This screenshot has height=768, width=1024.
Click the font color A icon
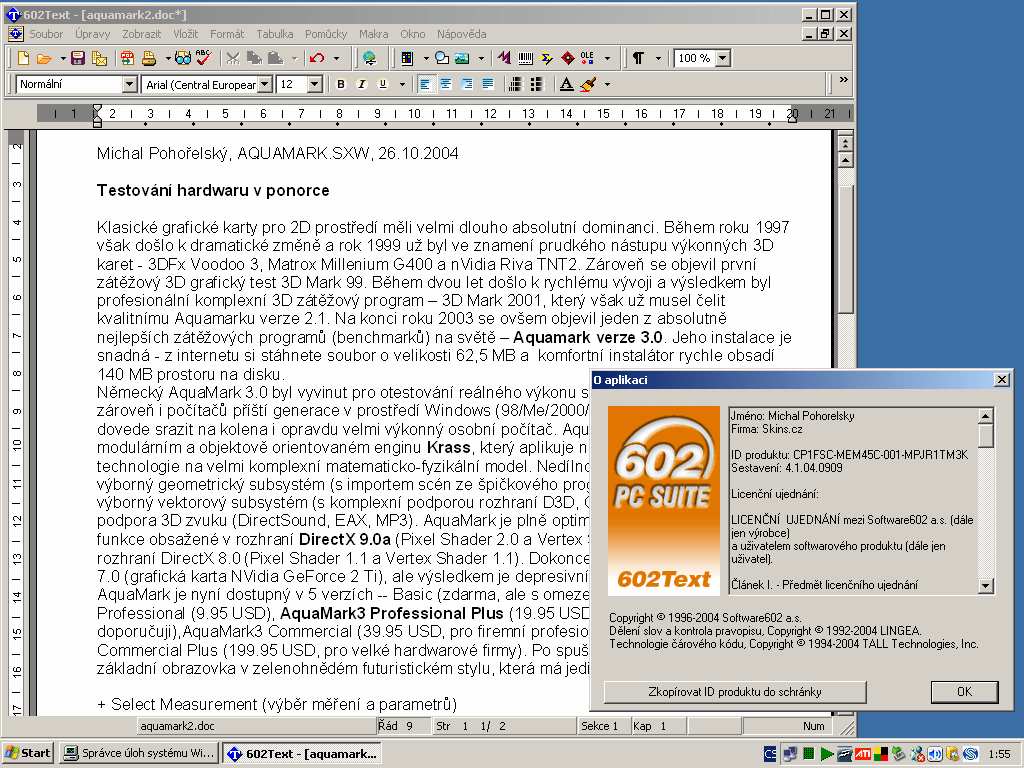point(566,84)
